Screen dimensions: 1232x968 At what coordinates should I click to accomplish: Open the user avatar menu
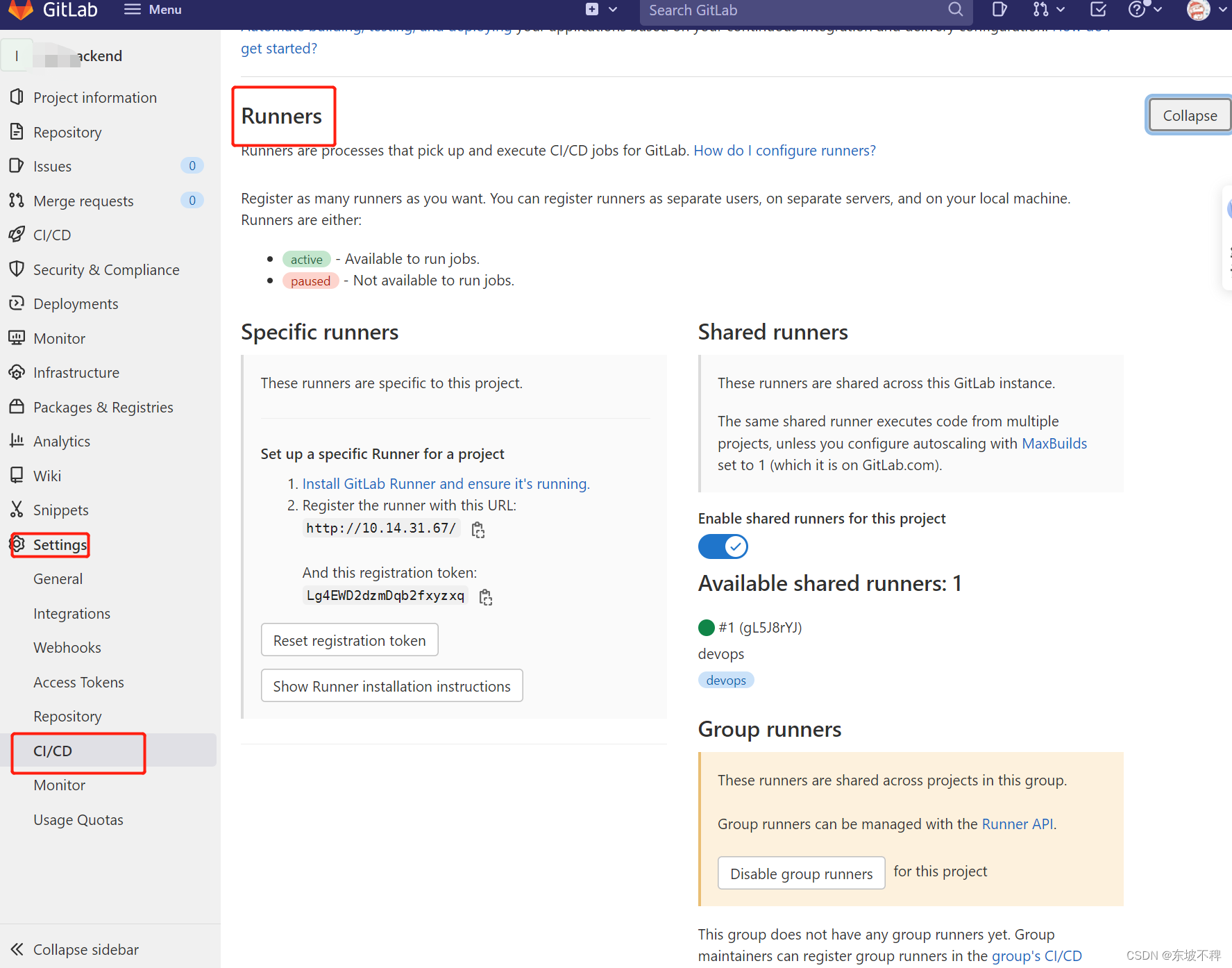1206,10
